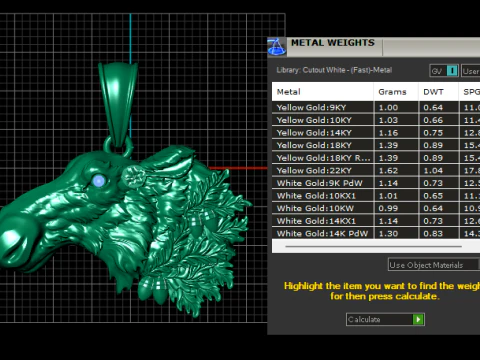Click the green Calculate arrow icon

pos(418,319)
